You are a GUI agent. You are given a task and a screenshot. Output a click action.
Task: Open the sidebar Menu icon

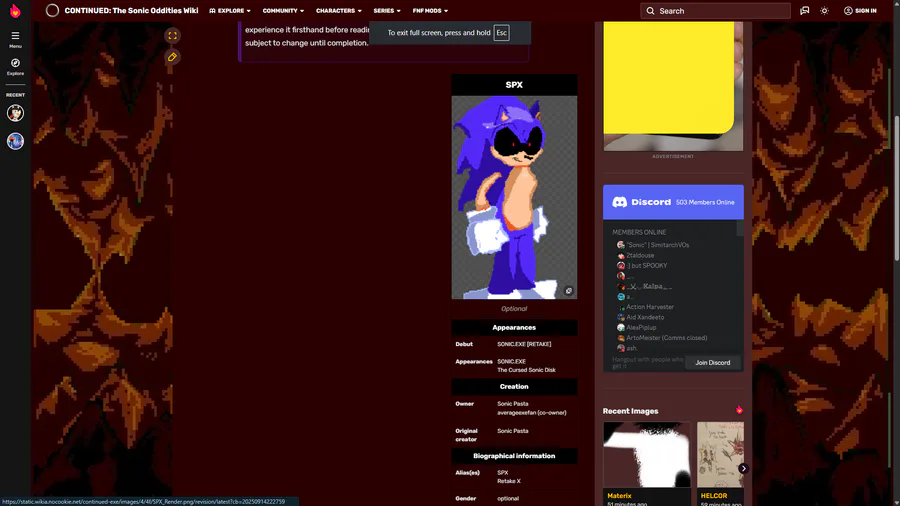point(15,39)
